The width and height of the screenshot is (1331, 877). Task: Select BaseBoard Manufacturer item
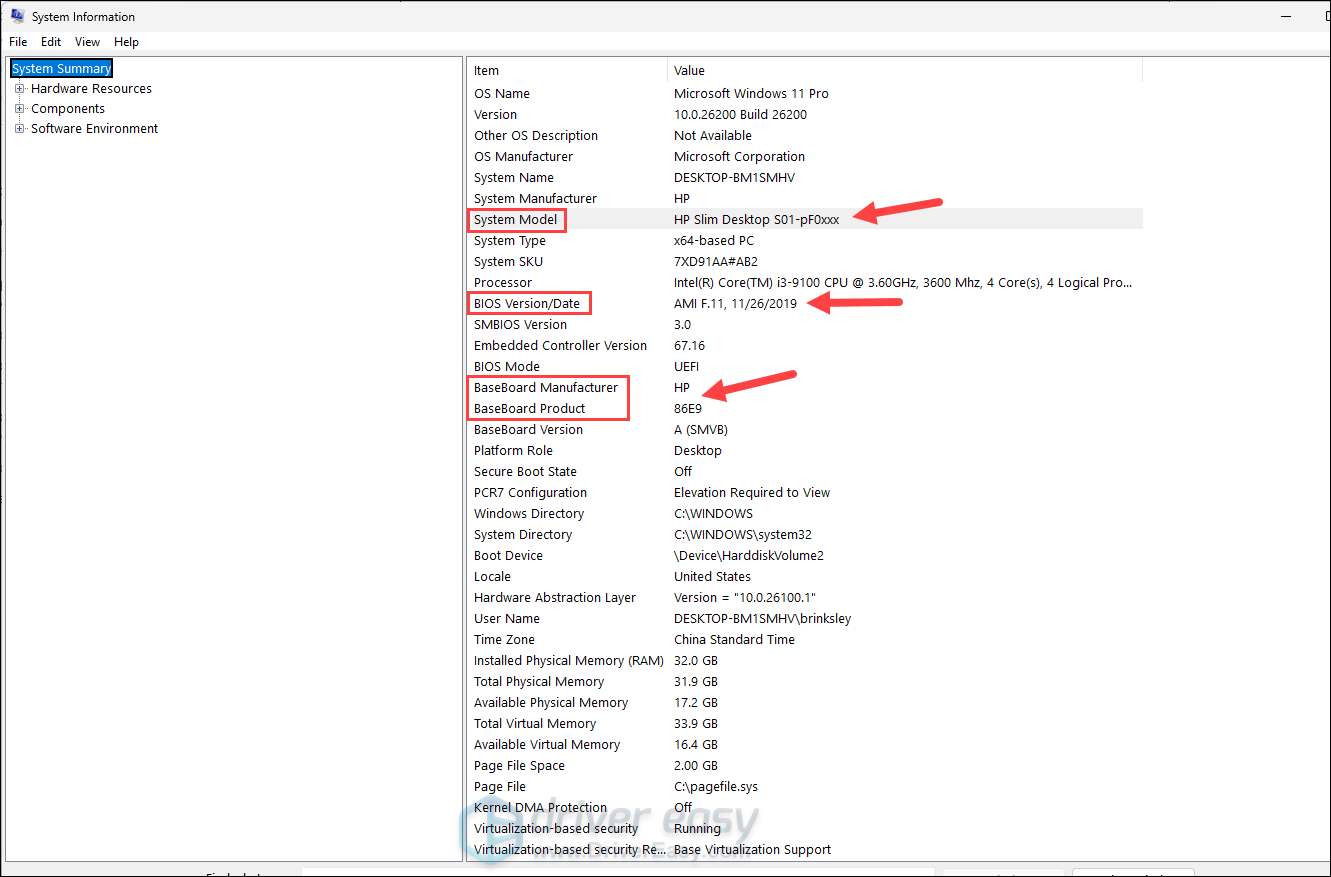coord(546,387)
